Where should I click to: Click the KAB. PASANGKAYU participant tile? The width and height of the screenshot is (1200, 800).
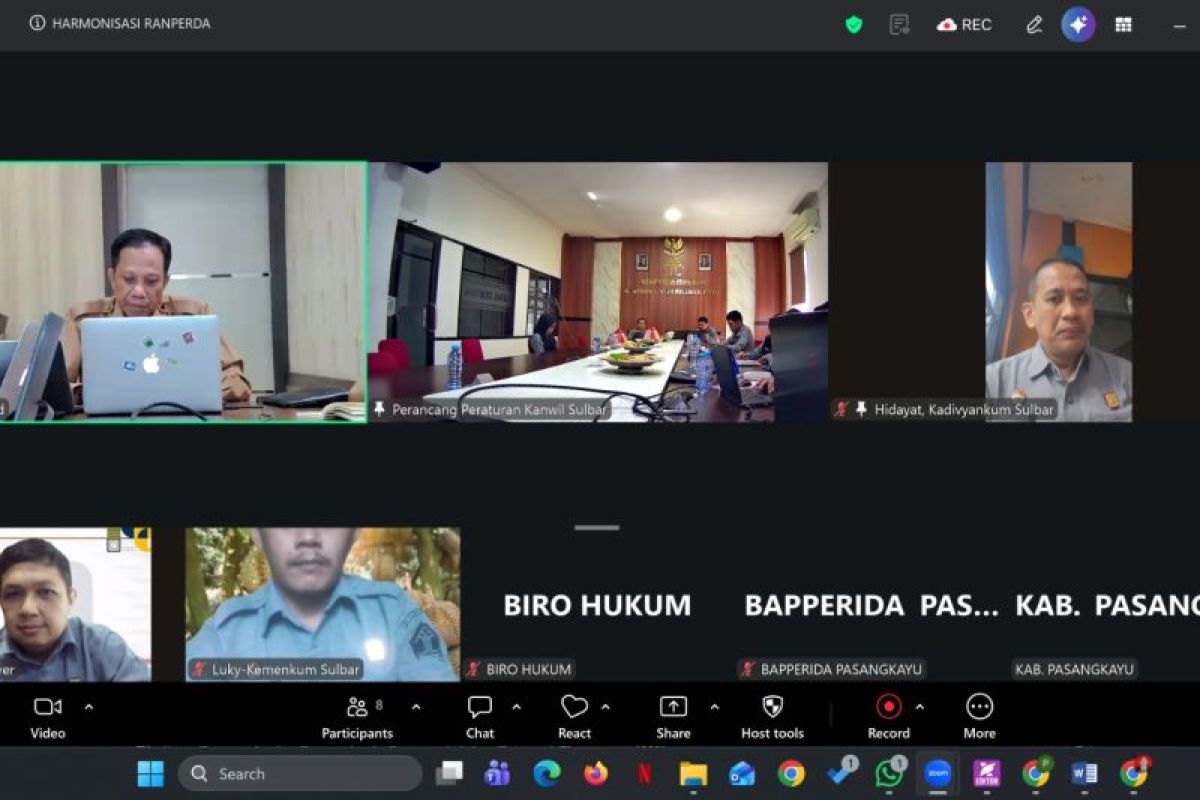click(1104, 604)
